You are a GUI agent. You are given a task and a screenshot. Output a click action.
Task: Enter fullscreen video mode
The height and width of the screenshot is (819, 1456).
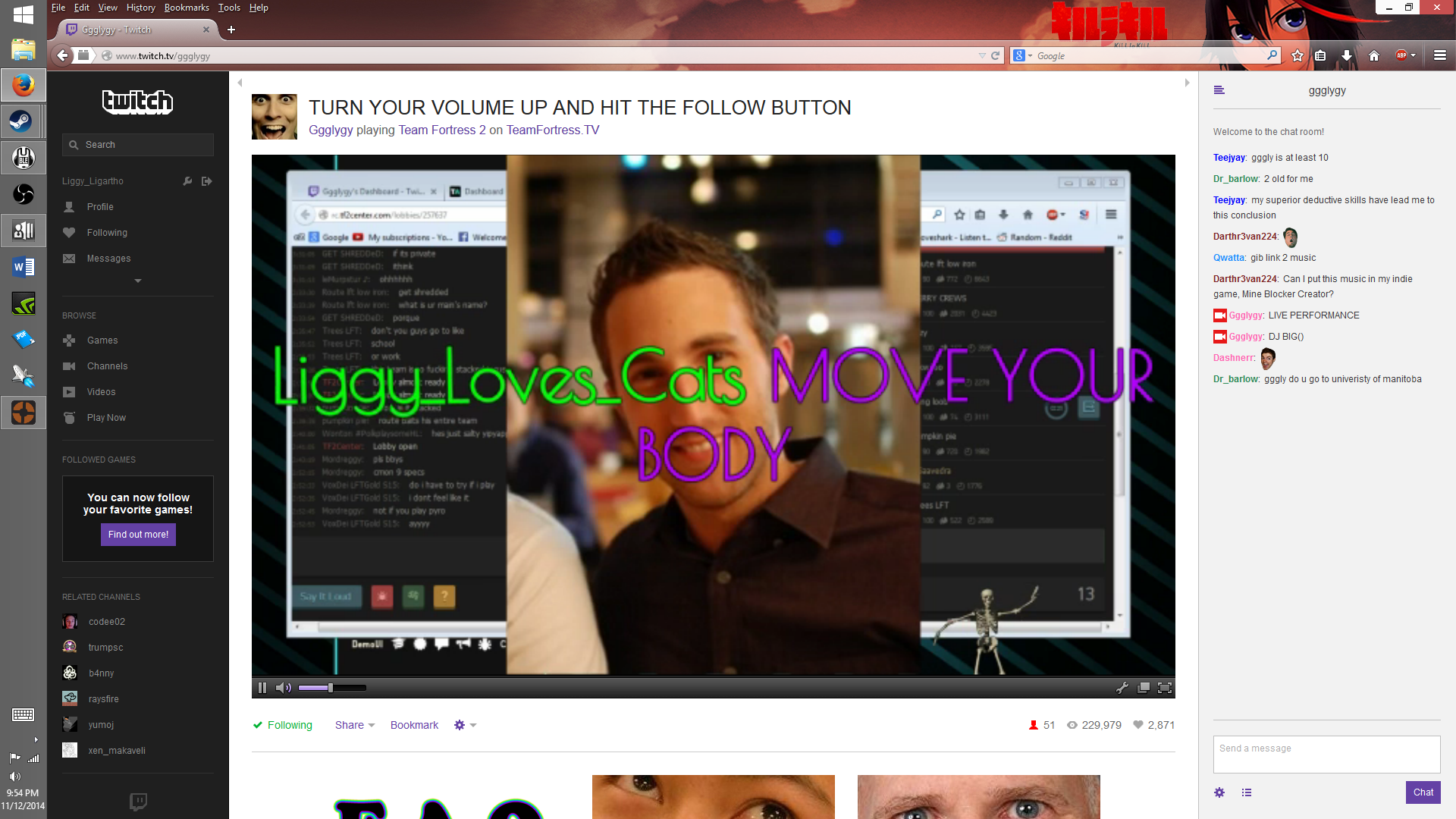pyautogui.click(x=1165, y=688)
